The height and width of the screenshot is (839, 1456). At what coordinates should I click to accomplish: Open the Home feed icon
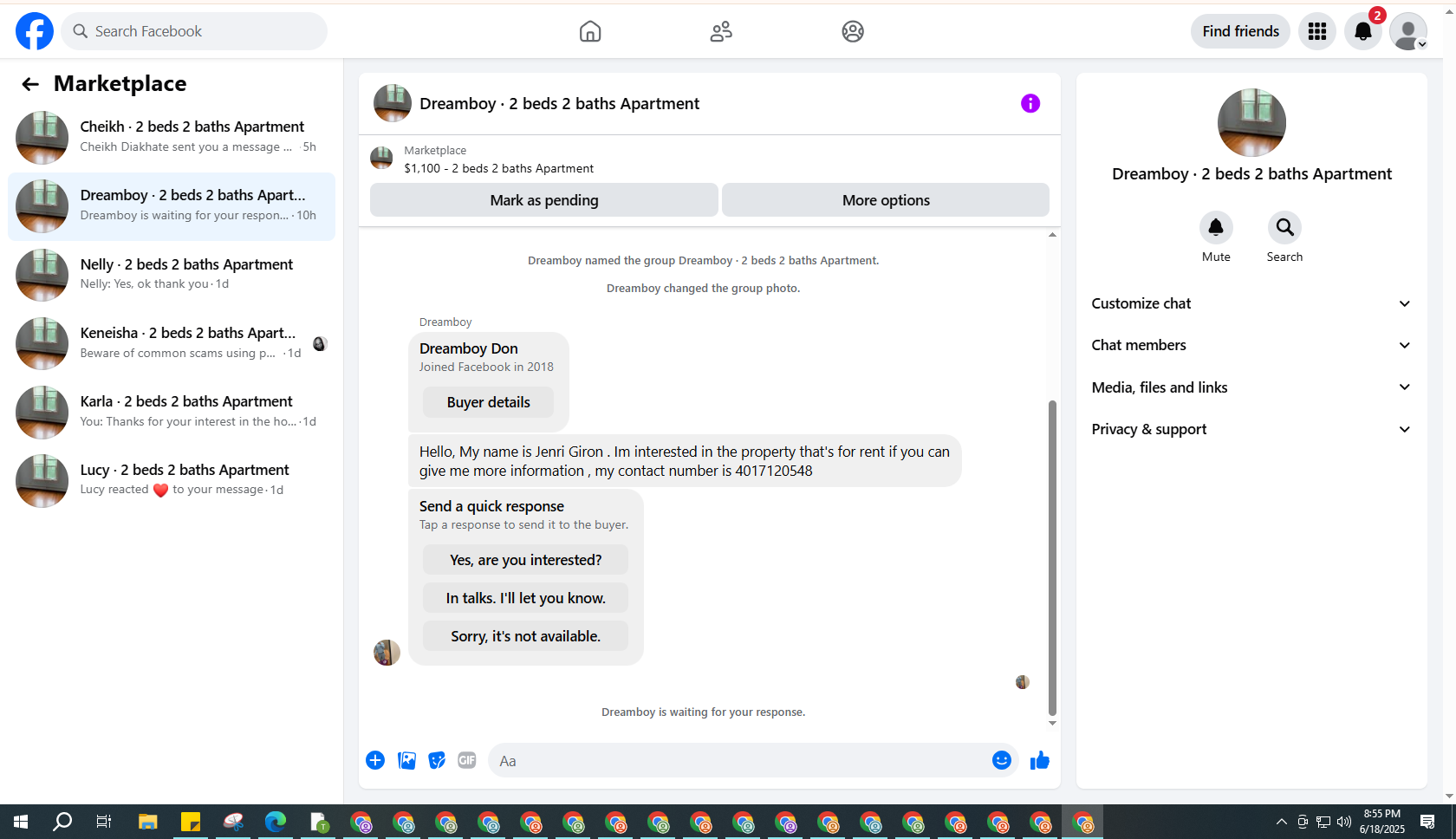click(590, 31)
